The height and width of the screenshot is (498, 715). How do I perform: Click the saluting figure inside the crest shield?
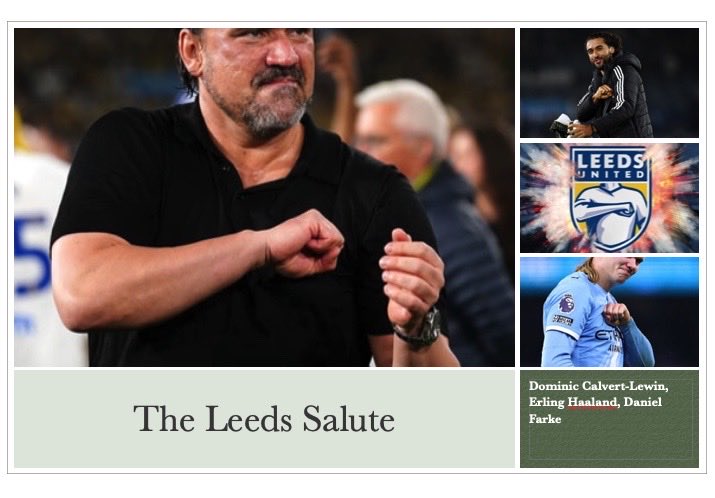[x=610, y=214]
